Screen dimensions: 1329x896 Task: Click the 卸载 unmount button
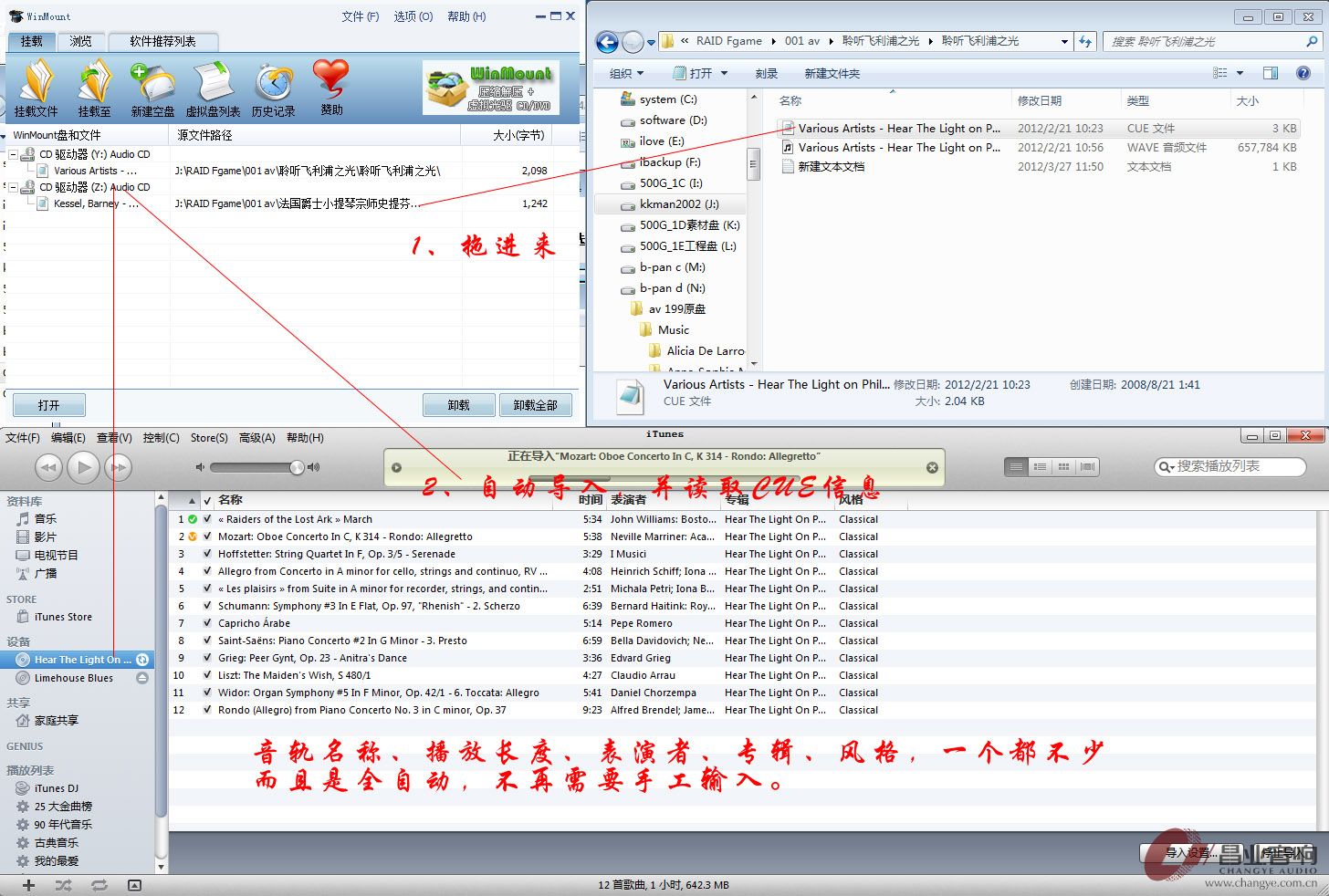coord(458,405)
